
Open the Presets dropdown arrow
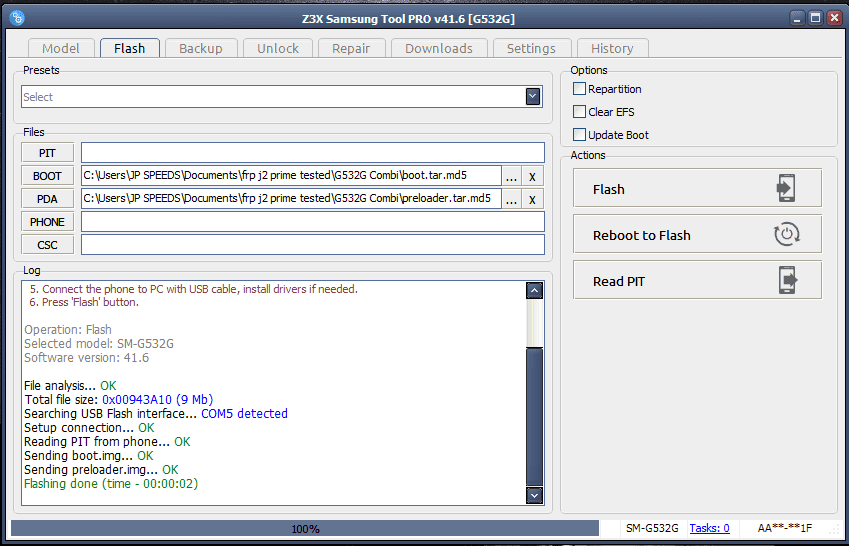[x=533, y=96]
